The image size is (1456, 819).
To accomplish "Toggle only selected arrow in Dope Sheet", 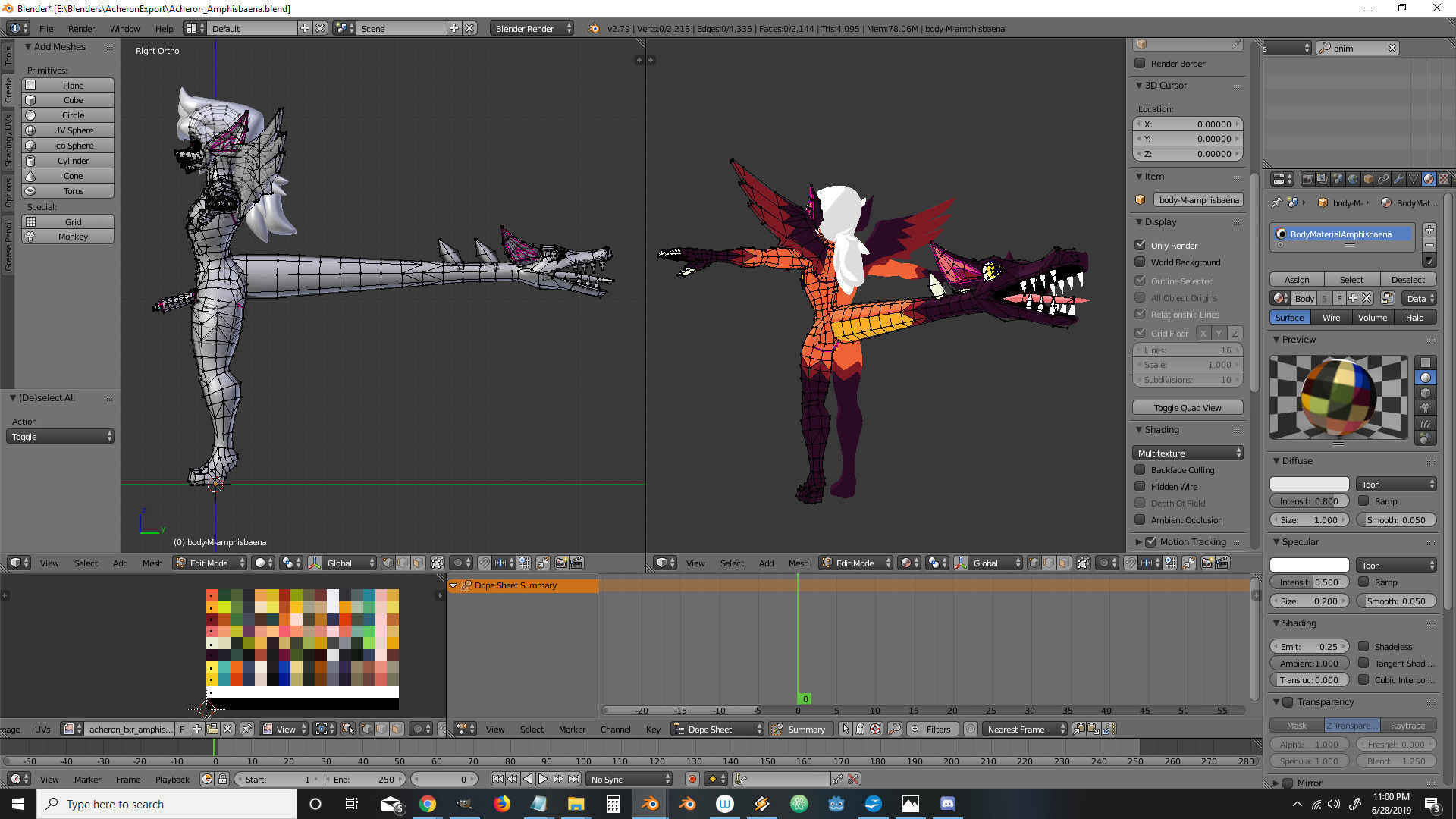I will click(x=846, y=729).
